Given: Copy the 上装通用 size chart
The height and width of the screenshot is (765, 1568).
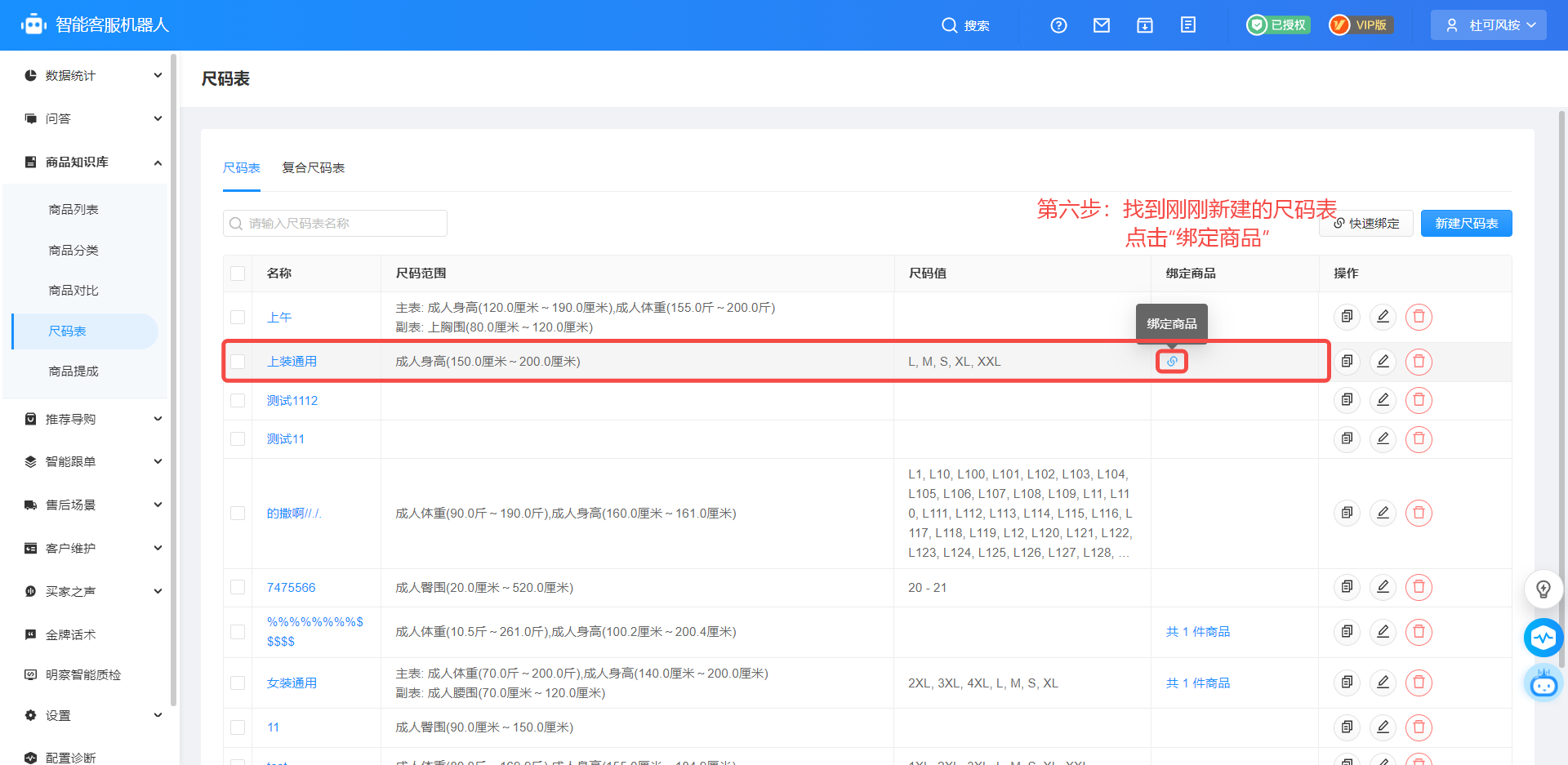Looking at the screenshot, I should pos(1347,361).
